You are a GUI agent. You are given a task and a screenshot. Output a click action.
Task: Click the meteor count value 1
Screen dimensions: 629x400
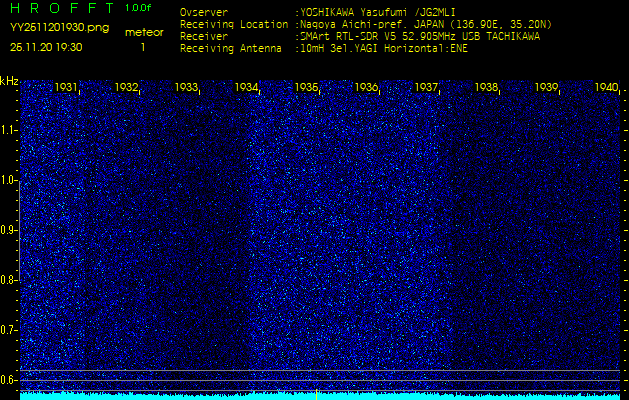coord(143,47)
